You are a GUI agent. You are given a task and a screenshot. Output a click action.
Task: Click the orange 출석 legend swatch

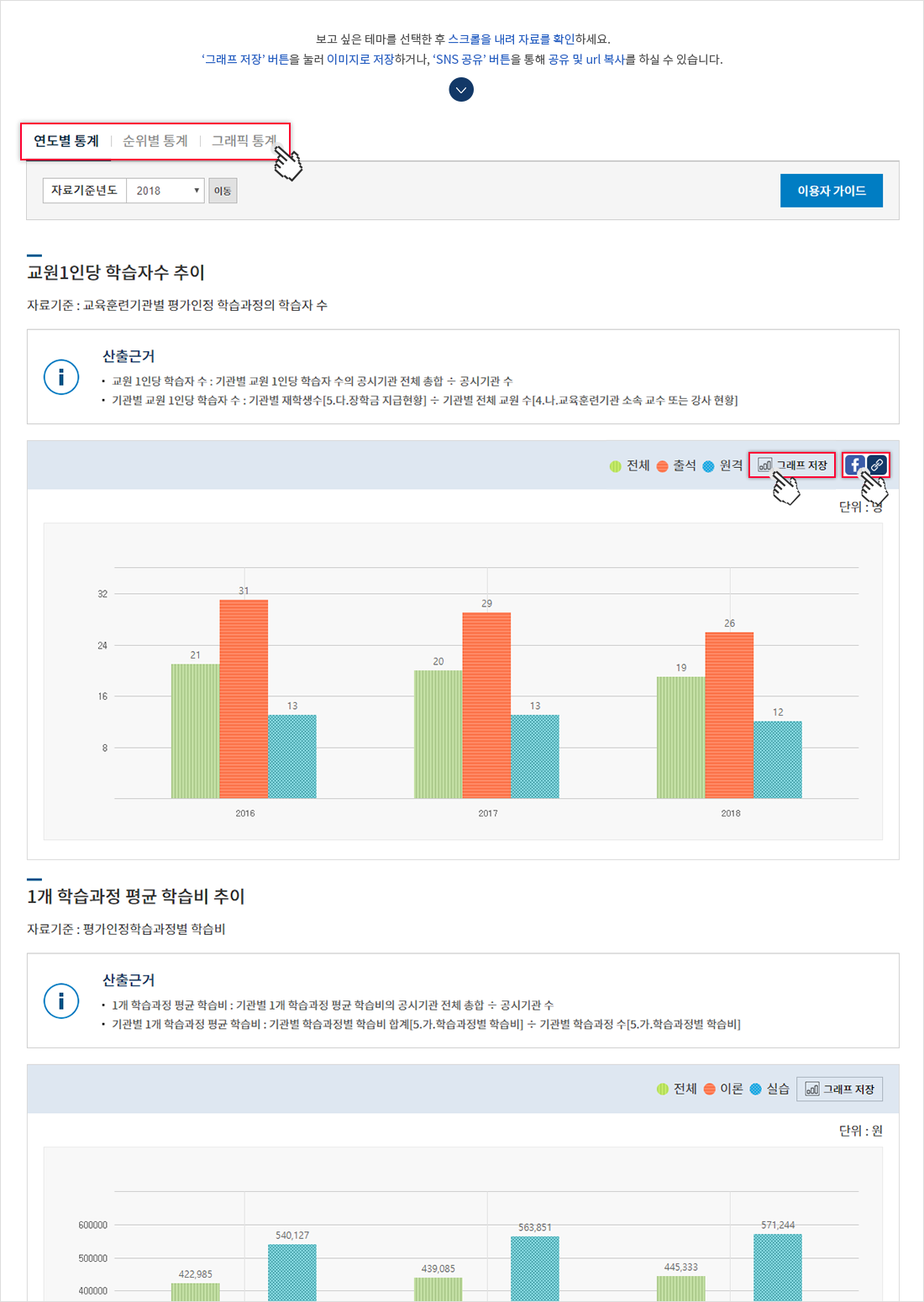(662, 466)
